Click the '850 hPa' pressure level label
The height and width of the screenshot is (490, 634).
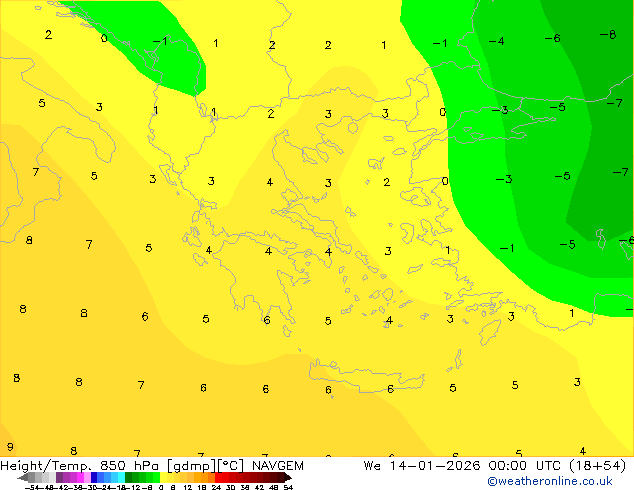pos(129,466)
